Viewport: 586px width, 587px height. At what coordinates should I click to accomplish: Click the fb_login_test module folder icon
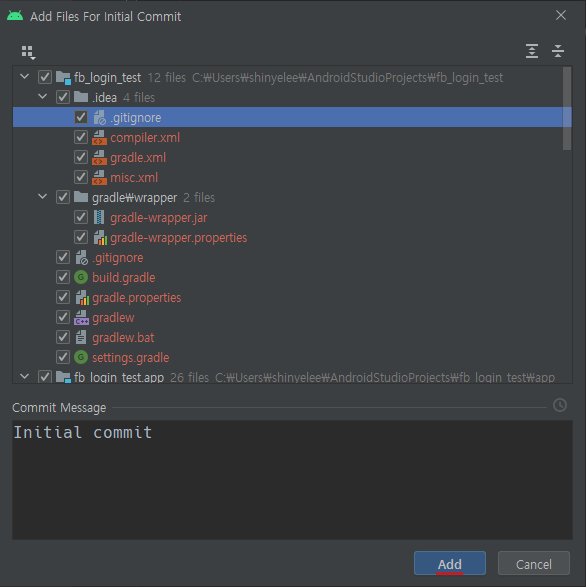(63, 77)
